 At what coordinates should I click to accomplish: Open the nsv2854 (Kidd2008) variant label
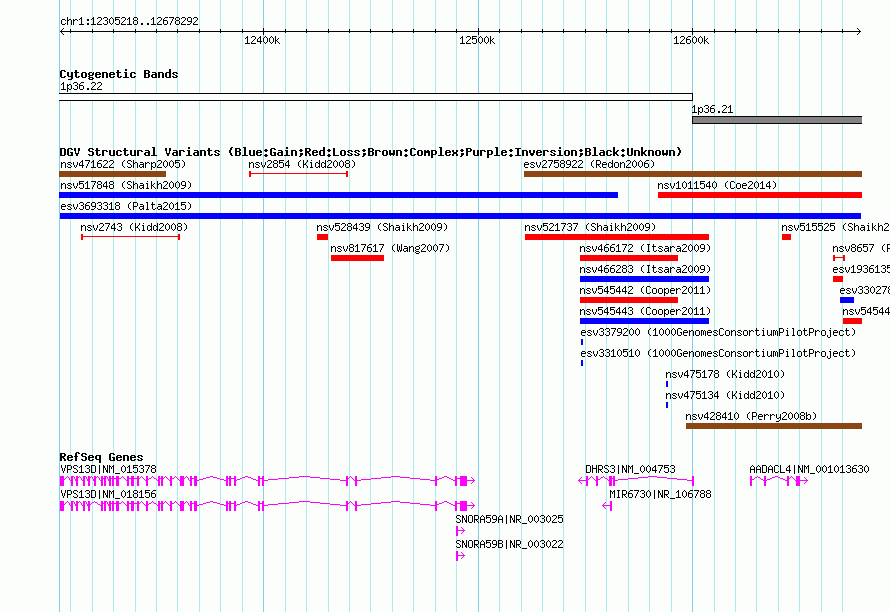[x=302, y=164]
